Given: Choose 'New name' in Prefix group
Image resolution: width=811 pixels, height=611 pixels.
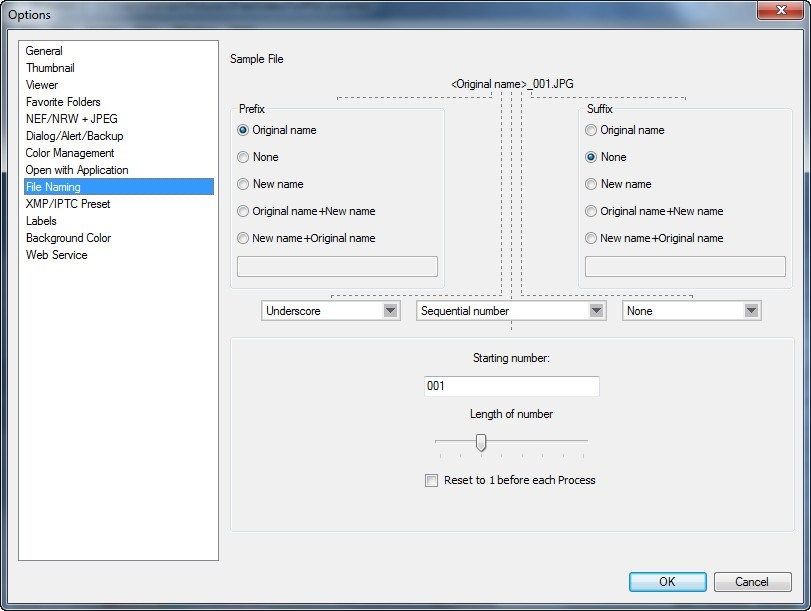Looking at the screenshot, I should tap(243, 184).
